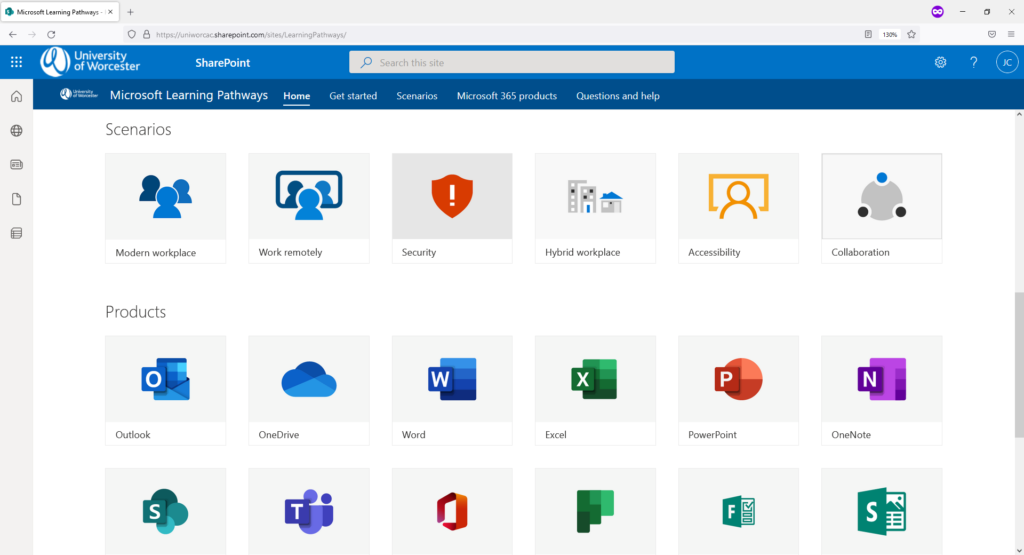
Task: Open the Outlook product icon
Action: pos(165,379)
